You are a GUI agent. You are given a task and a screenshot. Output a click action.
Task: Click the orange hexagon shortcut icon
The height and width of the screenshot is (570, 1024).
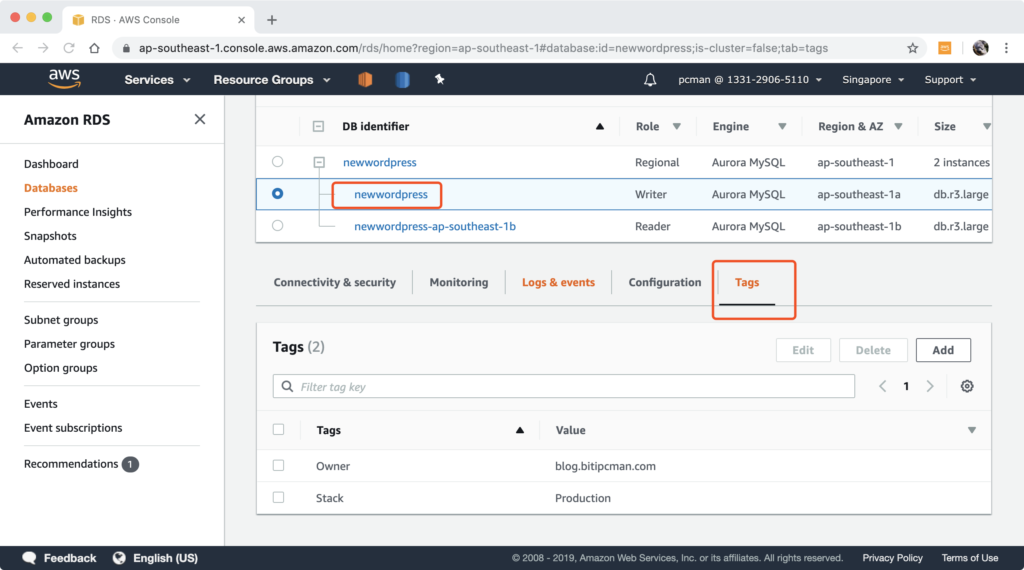point(365,79)
